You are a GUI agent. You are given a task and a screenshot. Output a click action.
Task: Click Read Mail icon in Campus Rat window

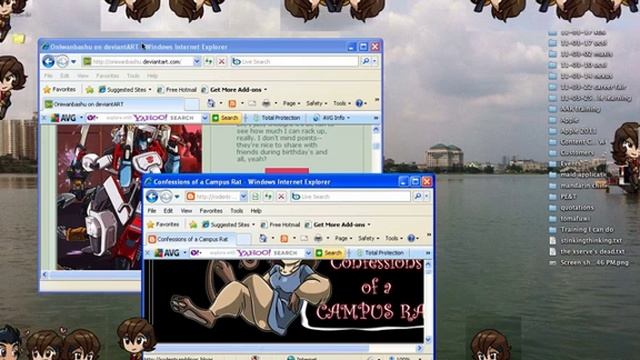(x=304, y=238)
